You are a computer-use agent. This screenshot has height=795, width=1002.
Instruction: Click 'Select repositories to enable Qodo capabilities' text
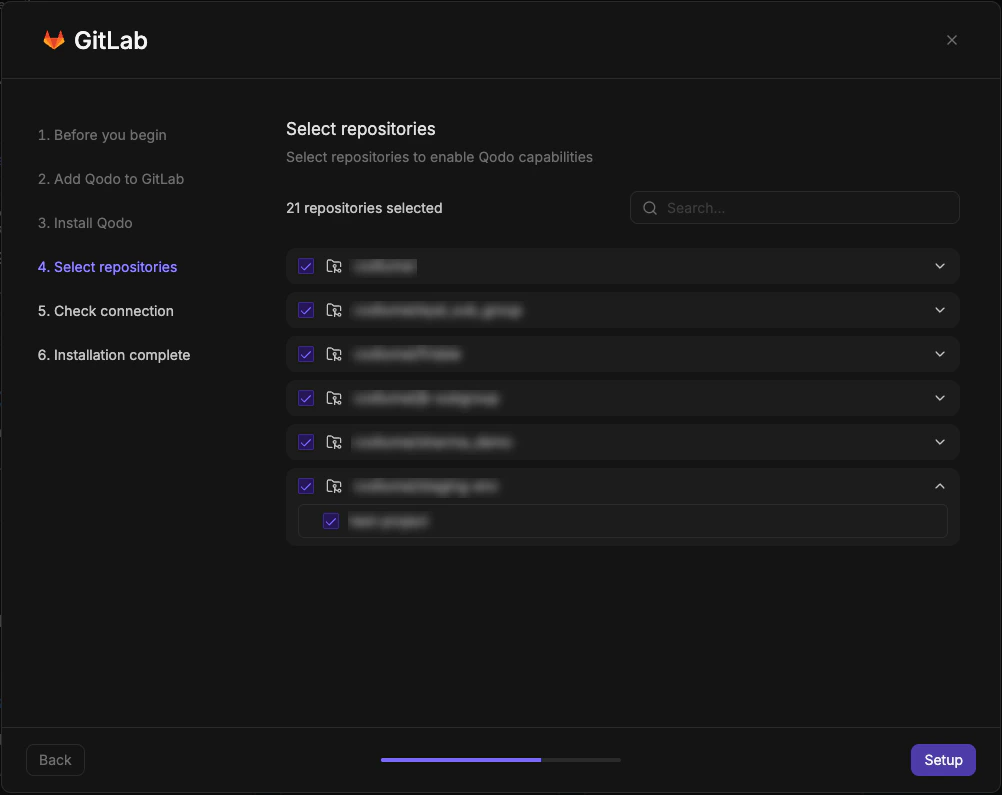tap(439, 157)
